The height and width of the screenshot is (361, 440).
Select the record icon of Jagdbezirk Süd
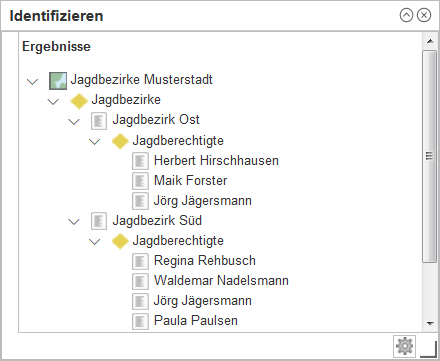(99, 221)
